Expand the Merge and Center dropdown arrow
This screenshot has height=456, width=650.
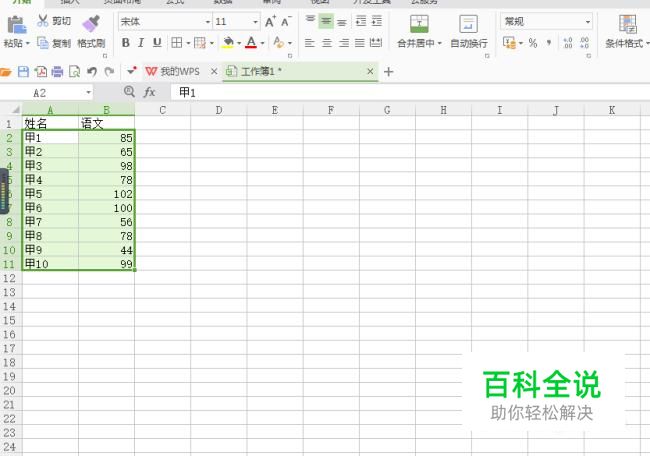pos(439,43)
